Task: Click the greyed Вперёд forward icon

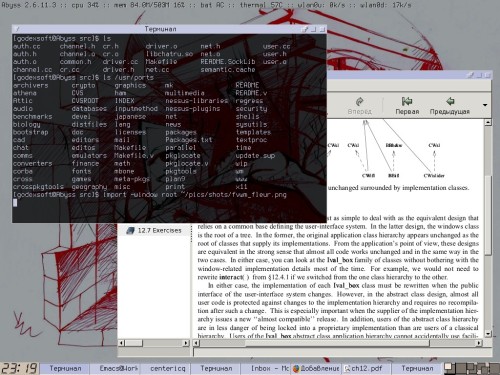Action: 359,101
